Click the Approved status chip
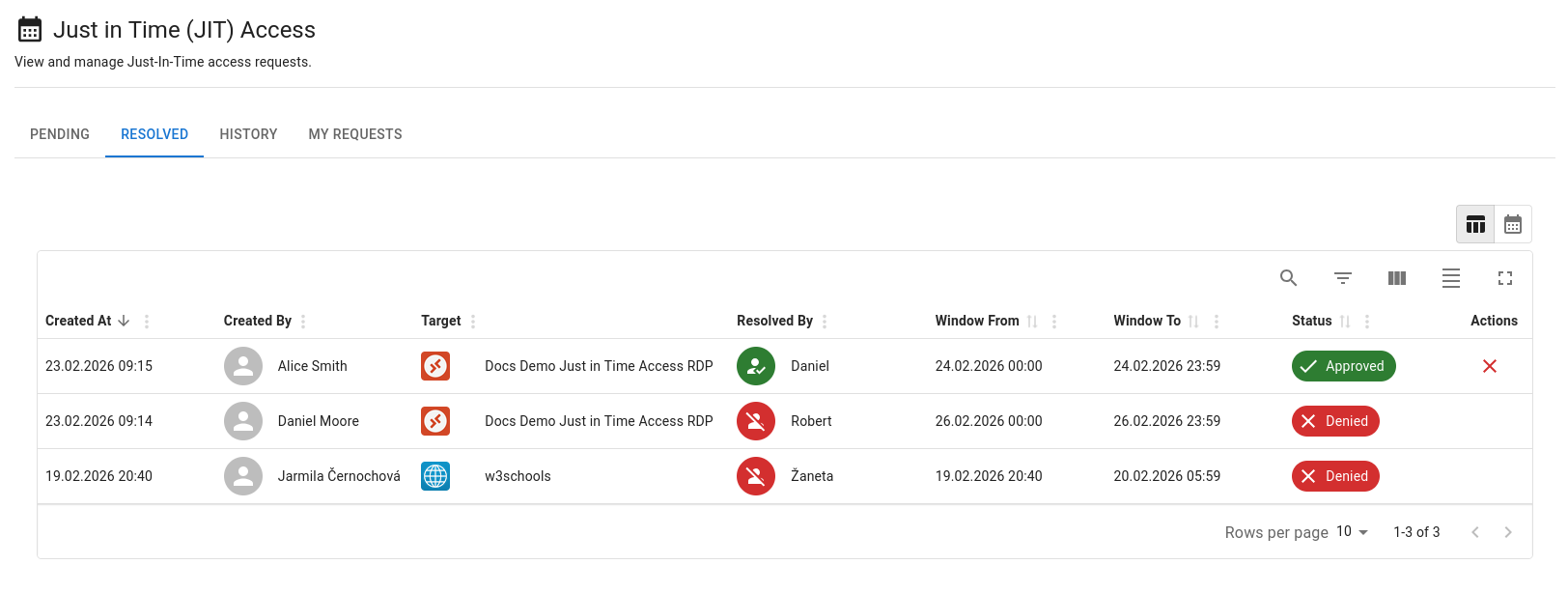Image resolution: width=1568 pixels, height=593 pixels. pos(1343,366)
